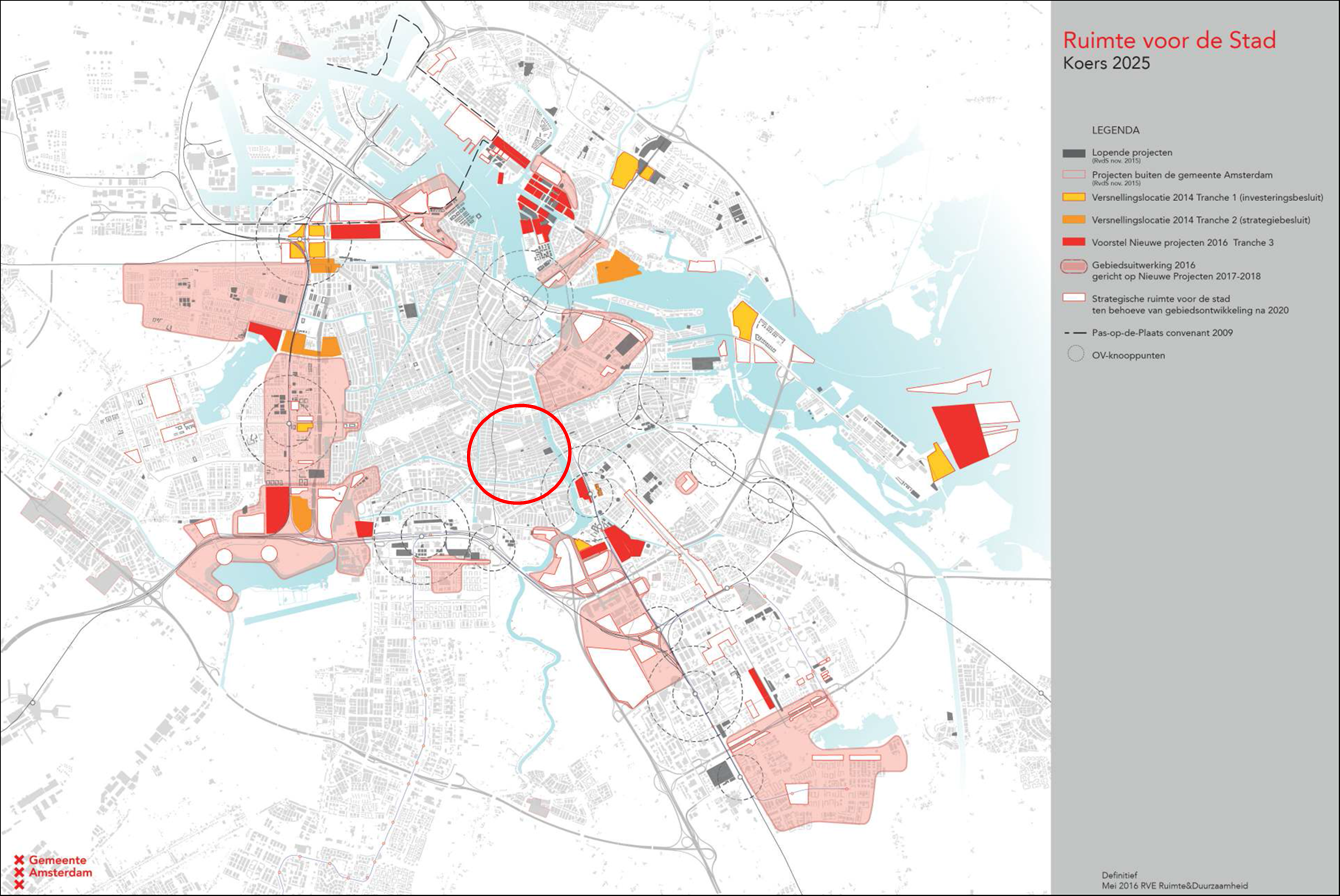This screenshot has height=896, width=1340.
Task: Click the Gemeente Amsterdam logo
Action: (x=50, y=872)
